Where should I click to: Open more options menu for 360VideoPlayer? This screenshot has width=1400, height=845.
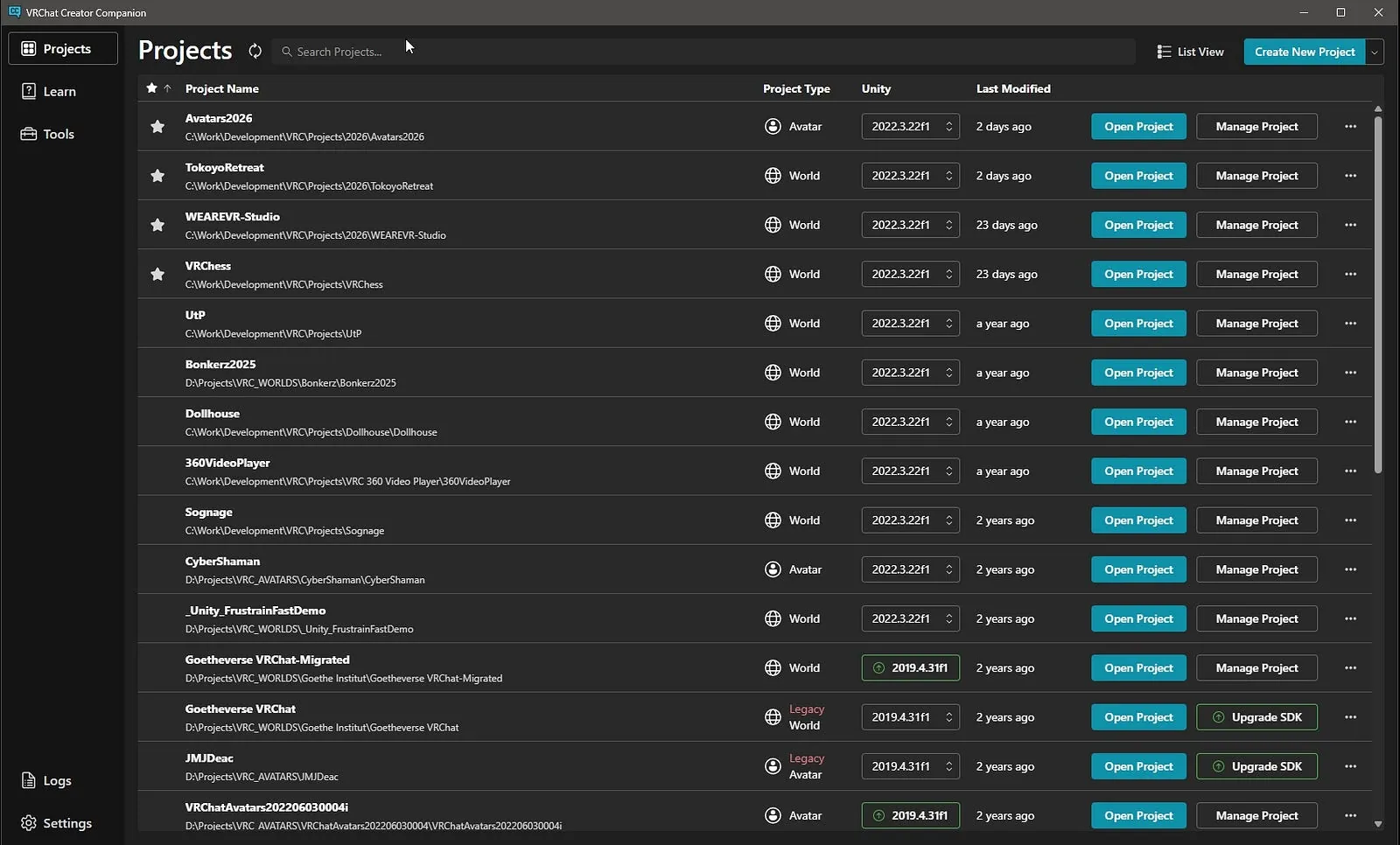tap(1350, 471)
